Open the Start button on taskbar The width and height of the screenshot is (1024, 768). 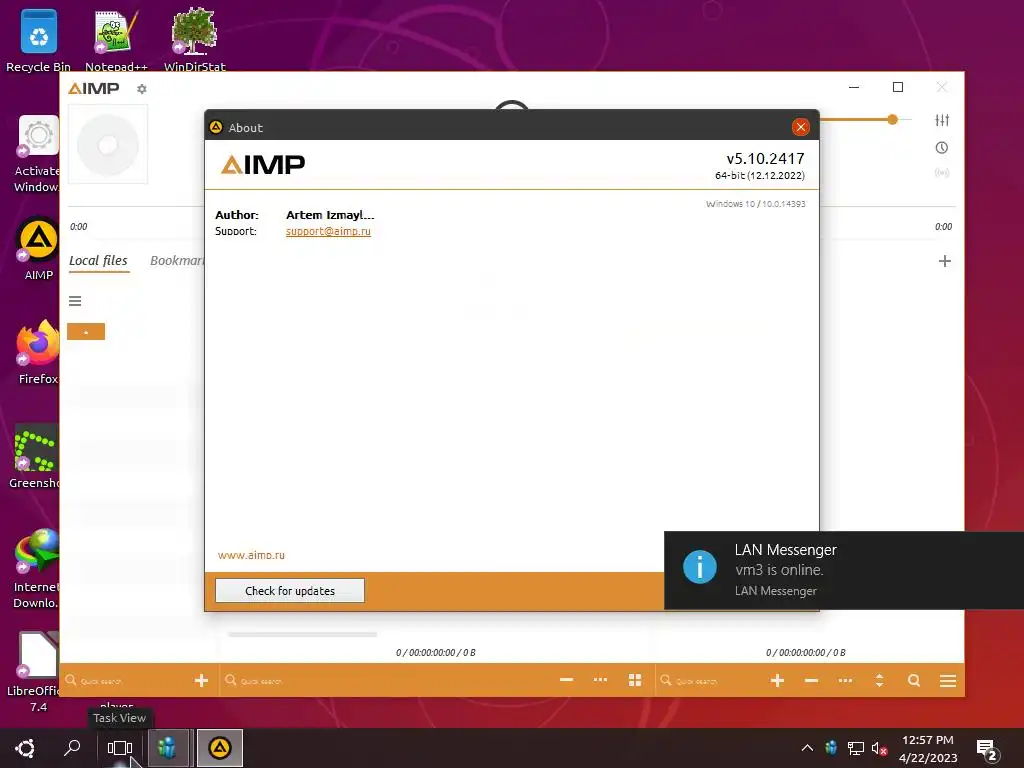pyautogui.click(x=25, y=748)
